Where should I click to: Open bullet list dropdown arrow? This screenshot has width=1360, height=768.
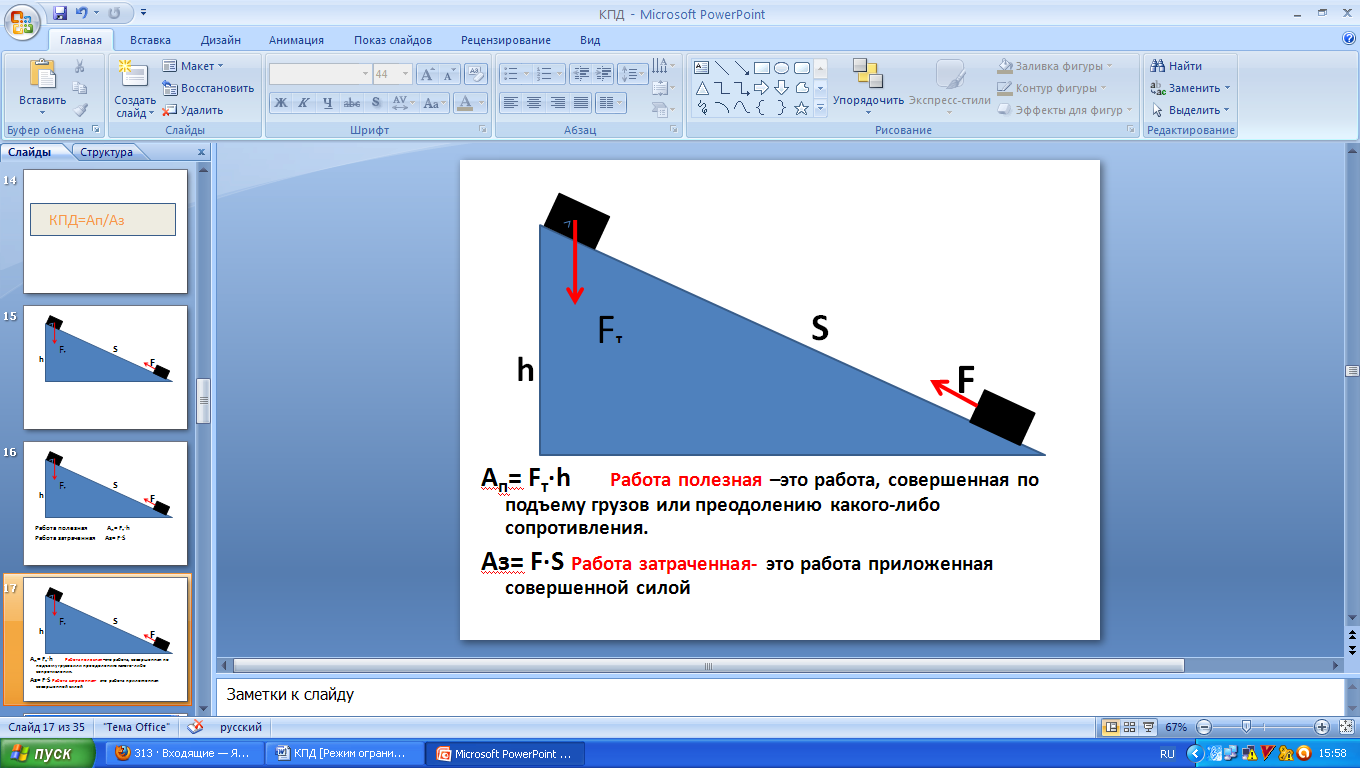pos(526,74)
